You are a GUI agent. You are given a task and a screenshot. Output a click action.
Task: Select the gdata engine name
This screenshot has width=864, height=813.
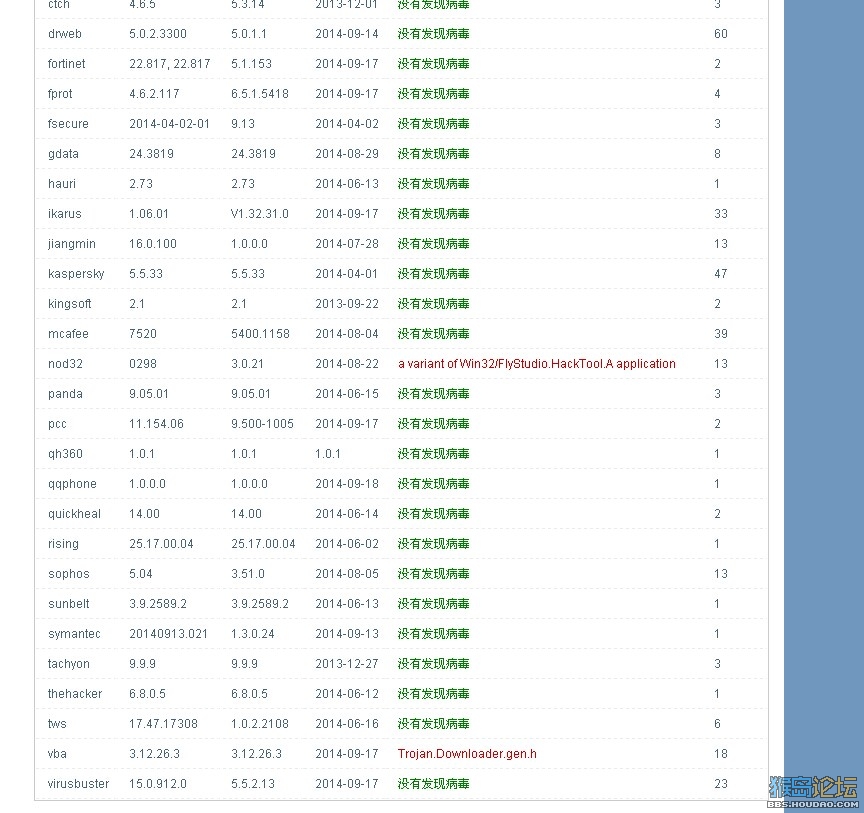(63, 154)
